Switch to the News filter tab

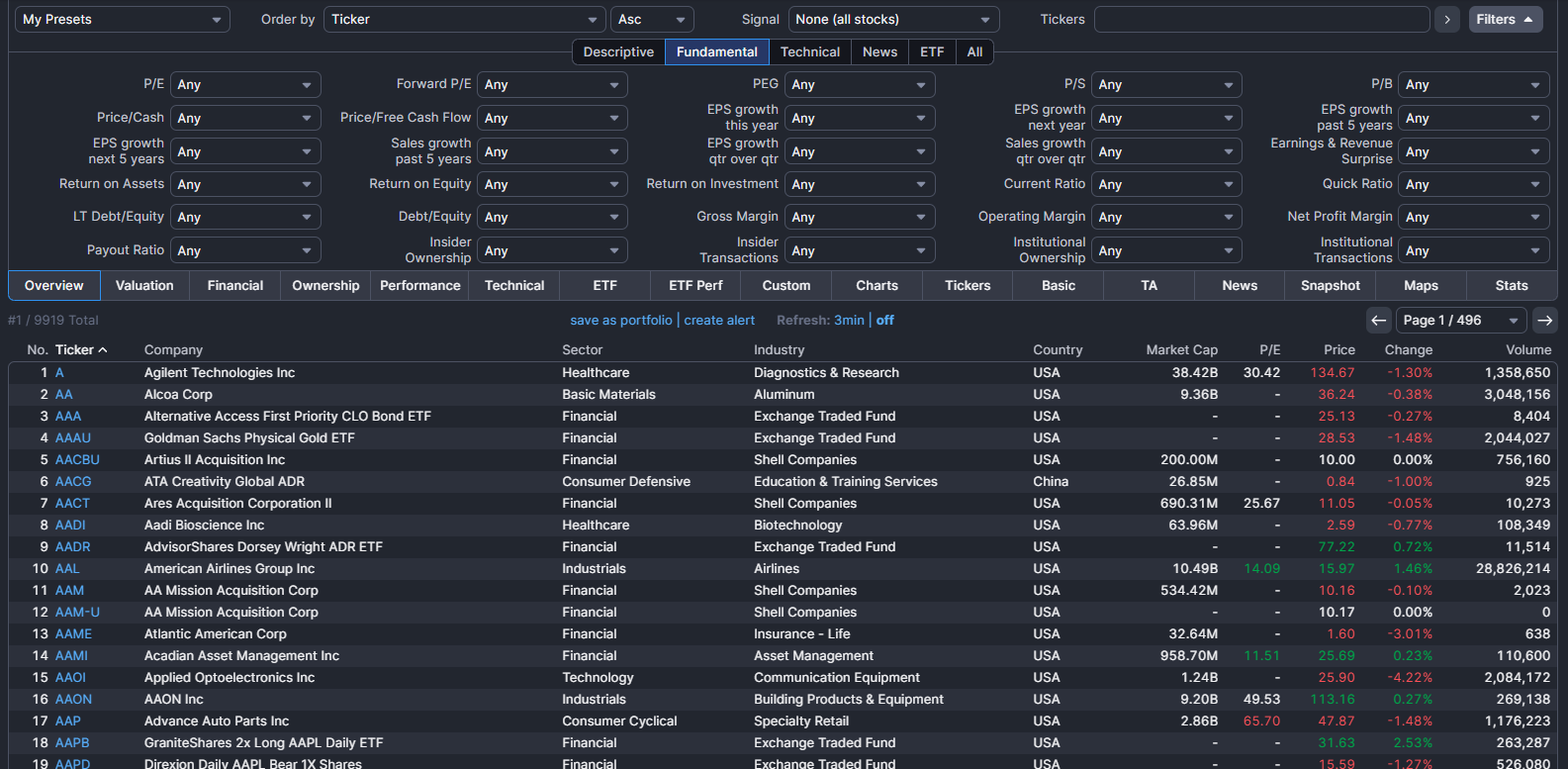[879, 52]
